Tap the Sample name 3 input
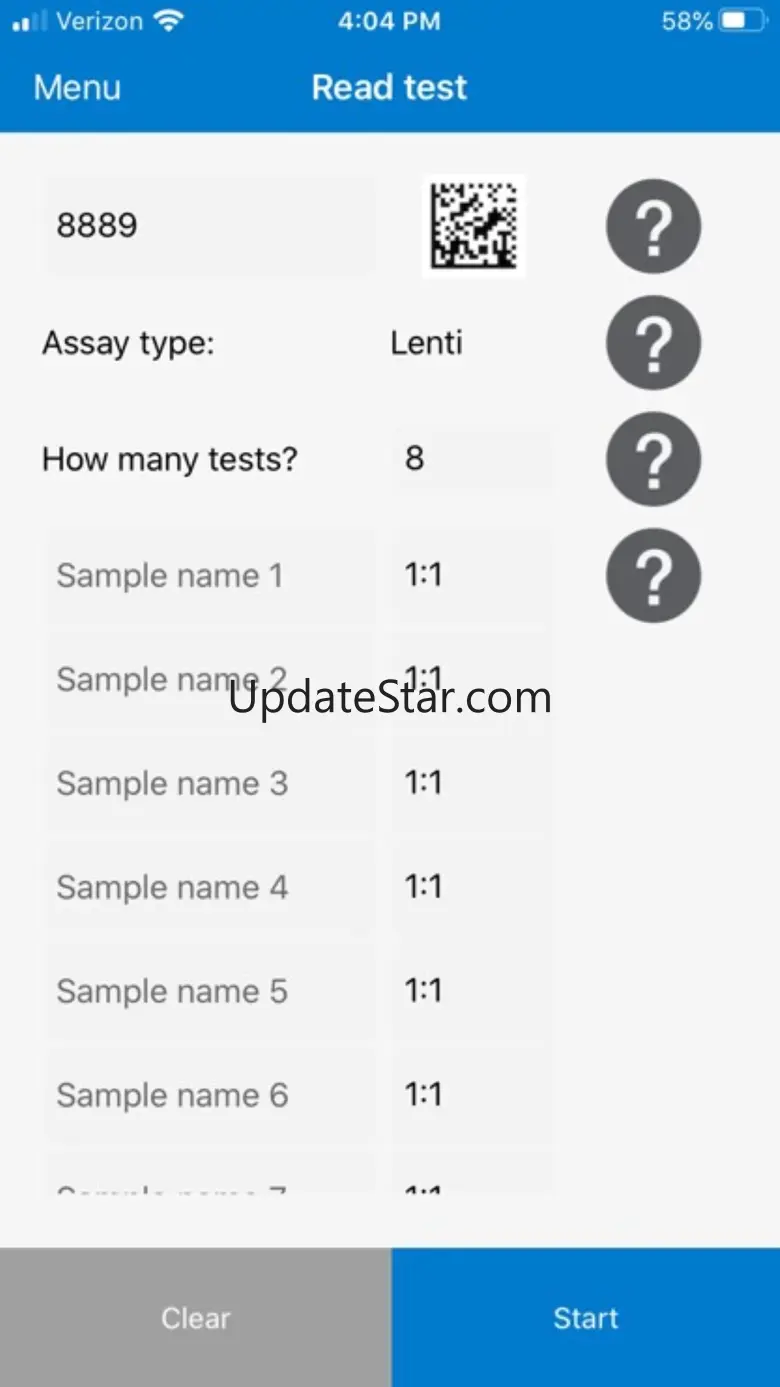This screenshot has height=1387, width=780. coord(210,783)
